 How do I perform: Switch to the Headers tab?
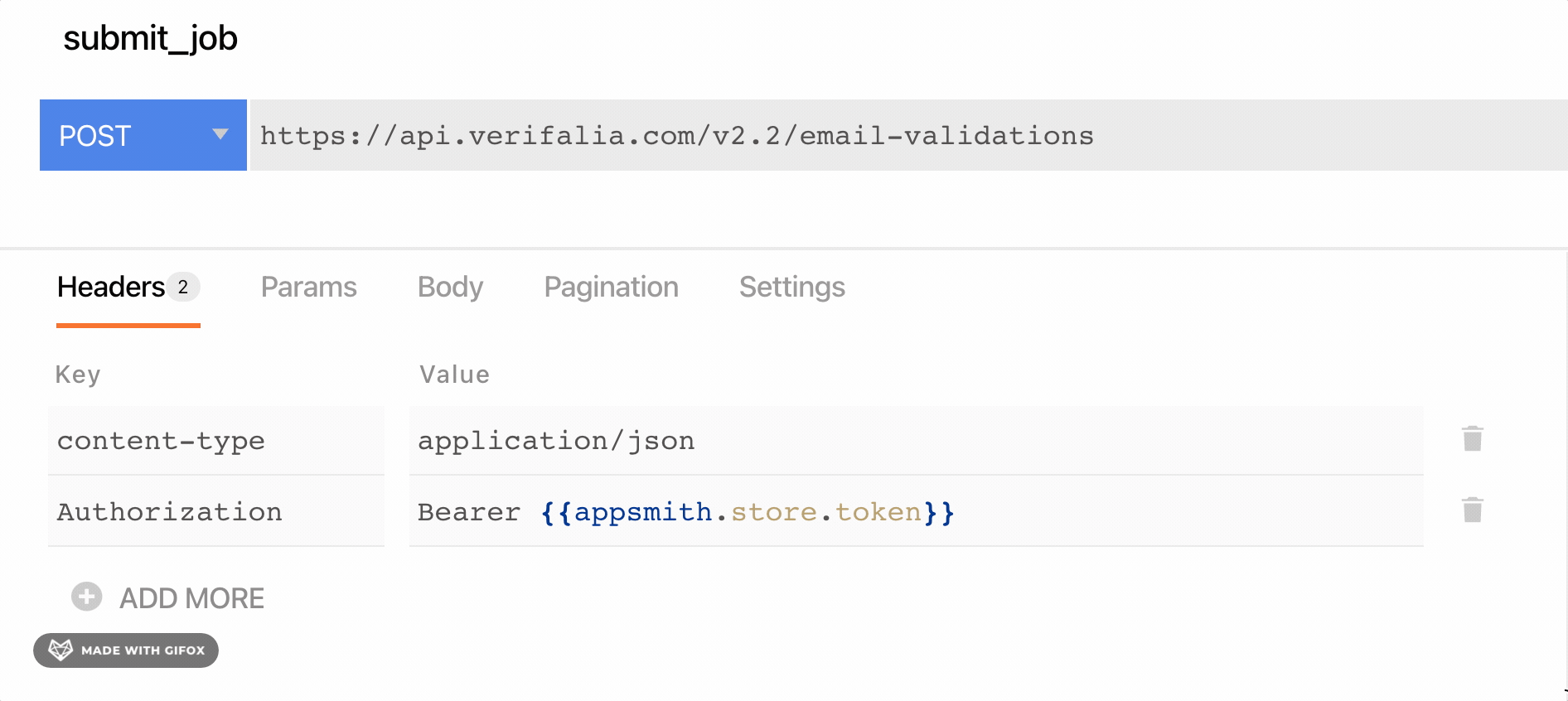[112, 288]
